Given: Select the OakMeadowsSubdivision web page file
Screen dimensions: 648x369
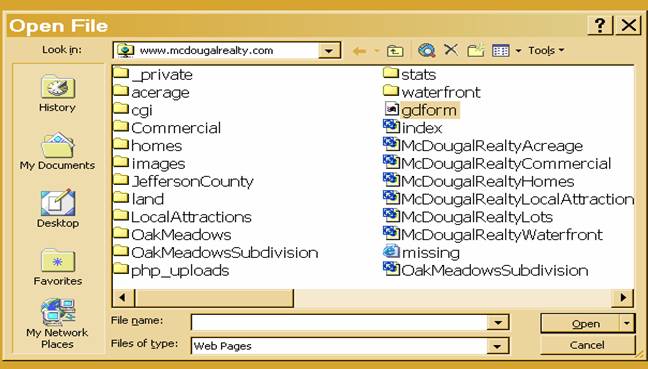Looking at the screenshot, I should pyautogui.click(x=486, y=271).
